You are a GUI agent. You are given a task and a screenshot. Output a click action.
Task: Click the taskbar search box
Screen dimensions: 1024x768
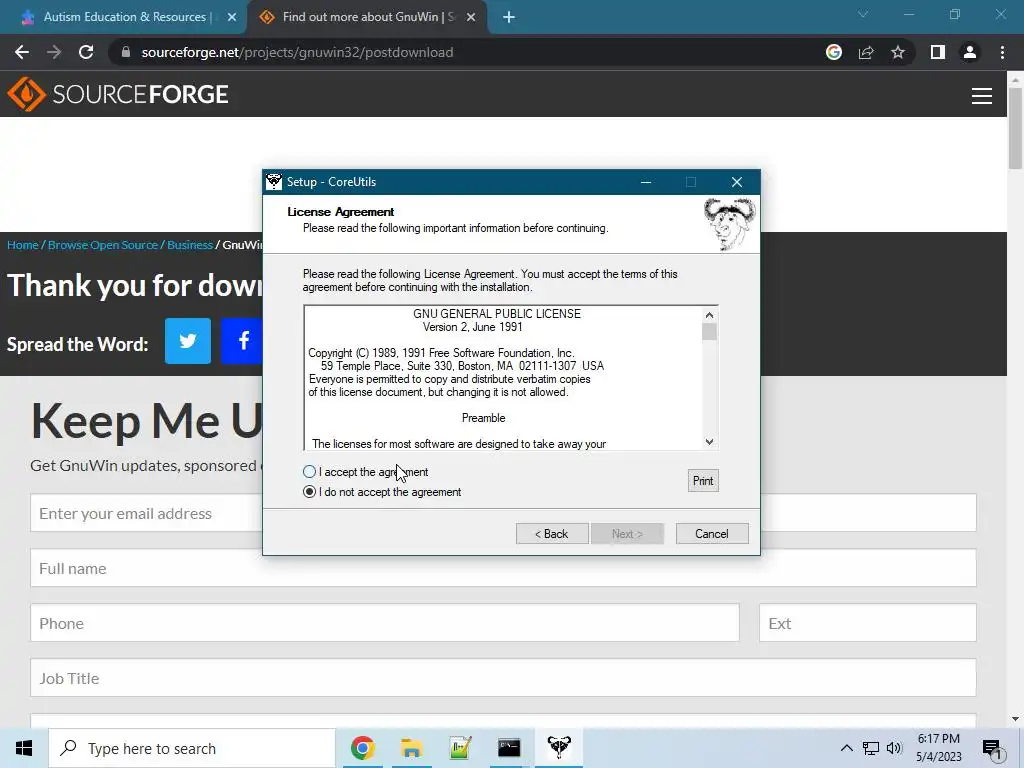point(192,748)
